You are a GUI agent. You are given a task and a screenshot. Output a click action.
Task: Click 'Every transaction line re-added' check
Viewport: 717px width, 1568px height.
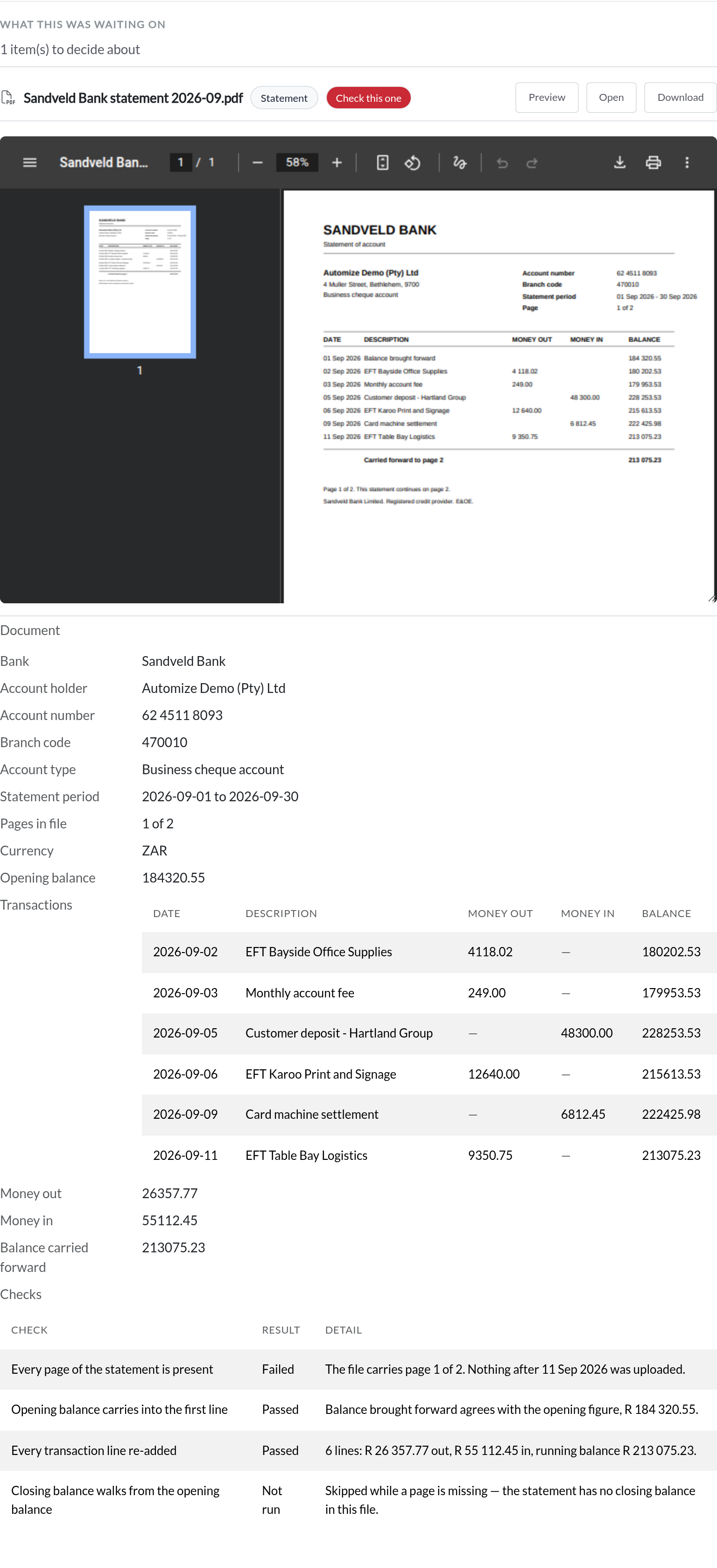click(94, 1450)
